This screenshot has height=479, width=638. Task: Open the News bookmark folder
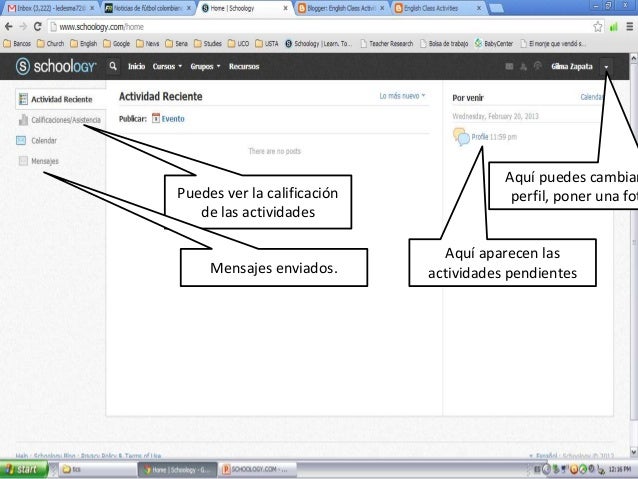coord(148,44)
